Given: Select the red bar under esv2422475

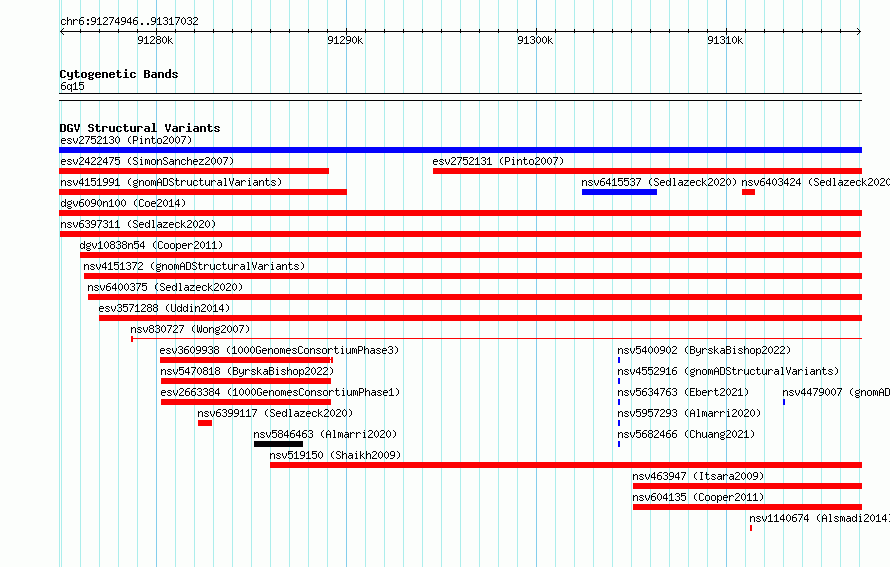Looking at the screenshot, I should tap(194, 171).
